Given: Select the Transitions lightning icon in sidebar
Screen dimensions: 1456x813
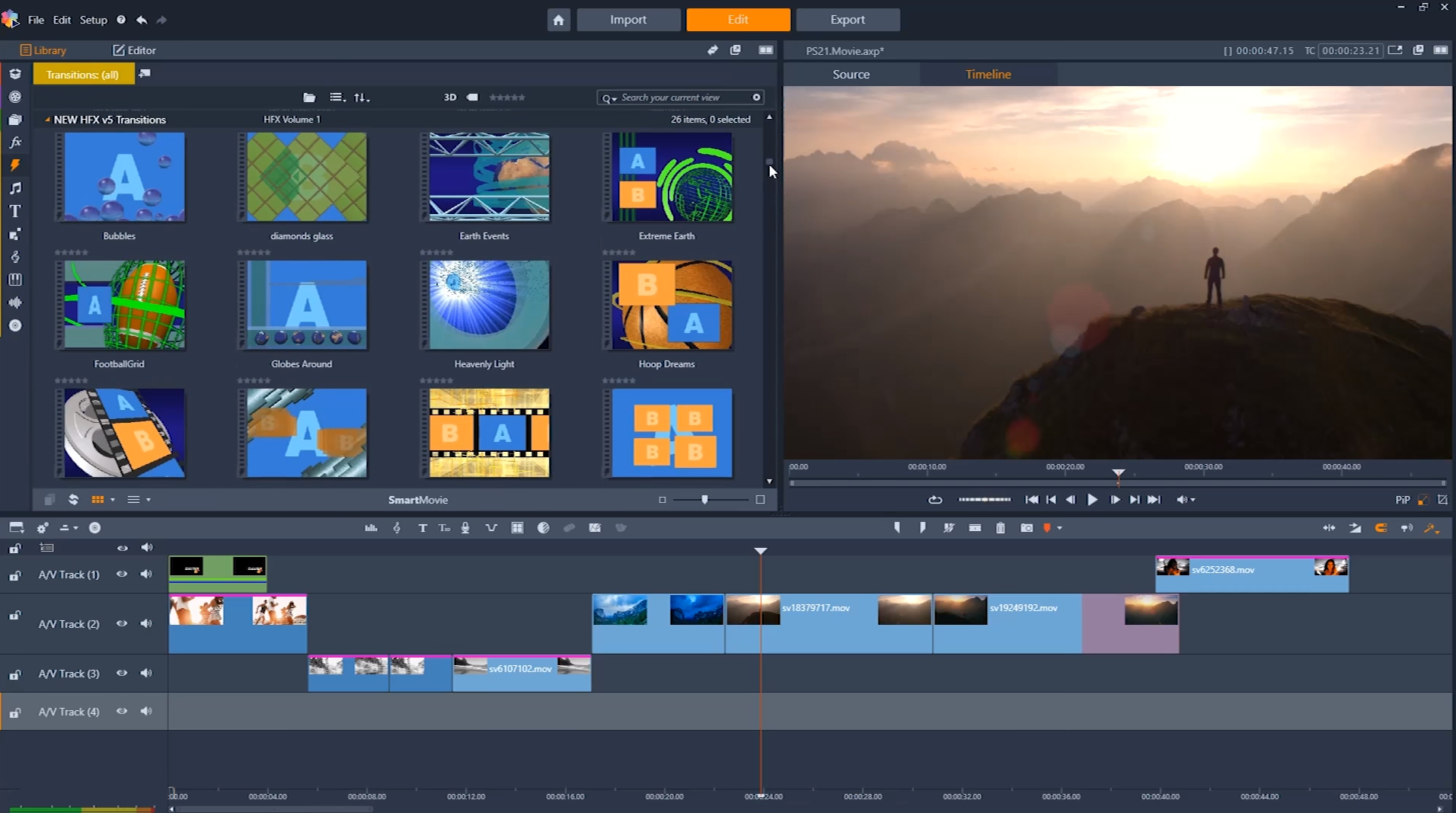Looking at the screenshot, I should [15, 165].
